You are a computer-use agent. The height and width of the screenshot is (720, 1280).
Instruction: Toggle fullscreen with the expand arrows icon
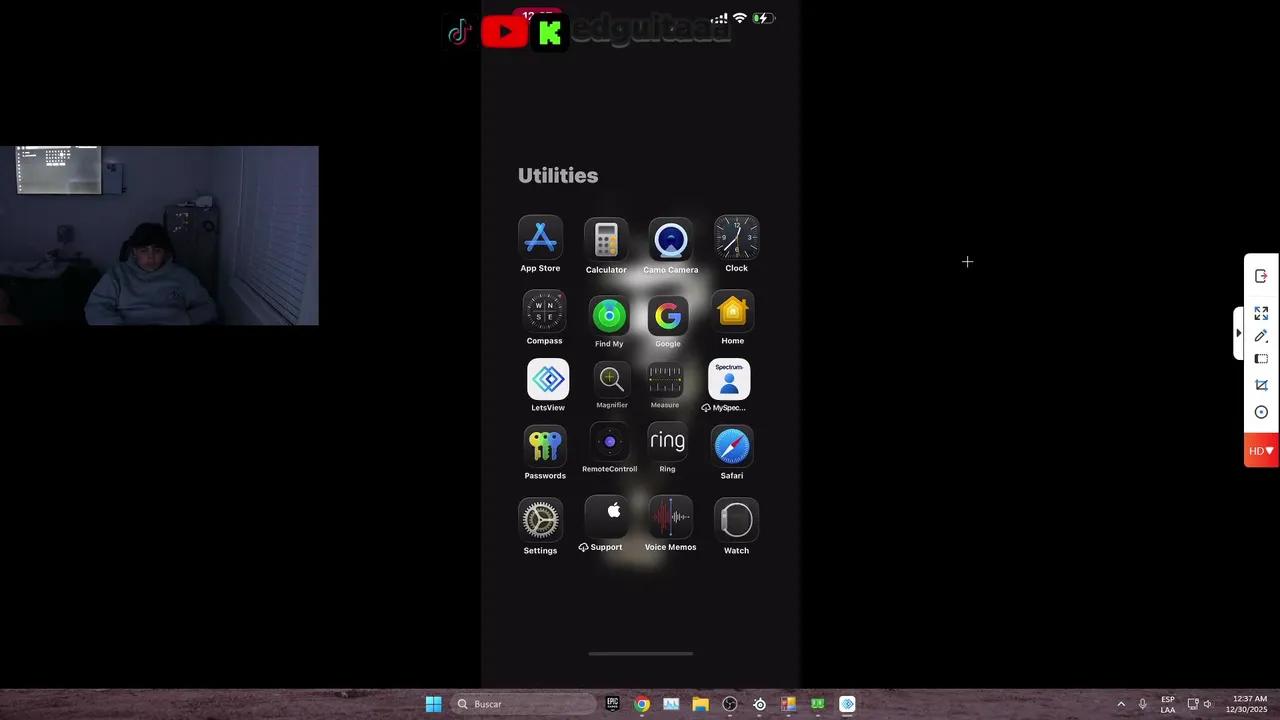tap(1261, 313)
